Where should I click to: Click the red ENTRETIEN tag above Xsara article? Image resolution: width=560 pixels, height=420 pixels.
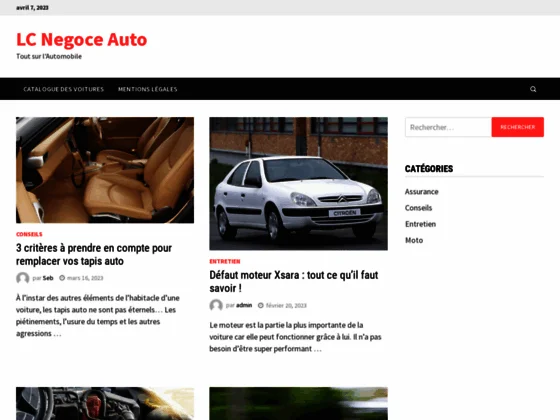pyautogui.click(x=225, y=261)
